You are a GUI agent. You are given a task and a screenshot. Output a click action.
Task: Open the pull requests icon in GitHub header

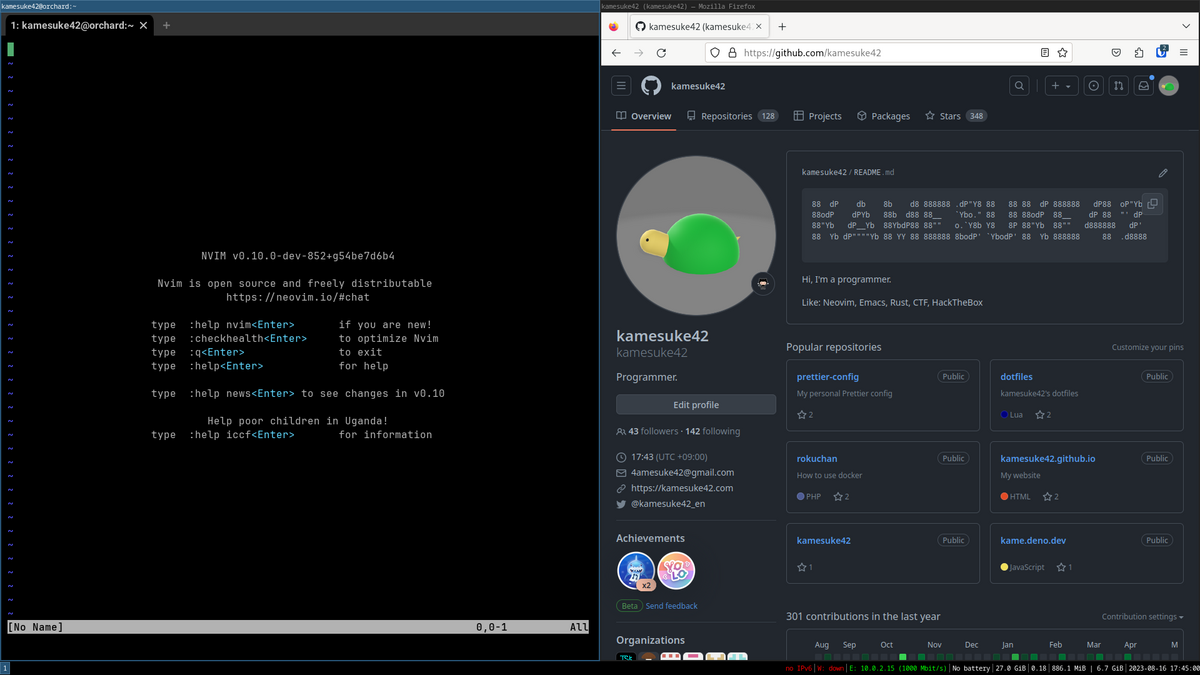click(1119, 86)
